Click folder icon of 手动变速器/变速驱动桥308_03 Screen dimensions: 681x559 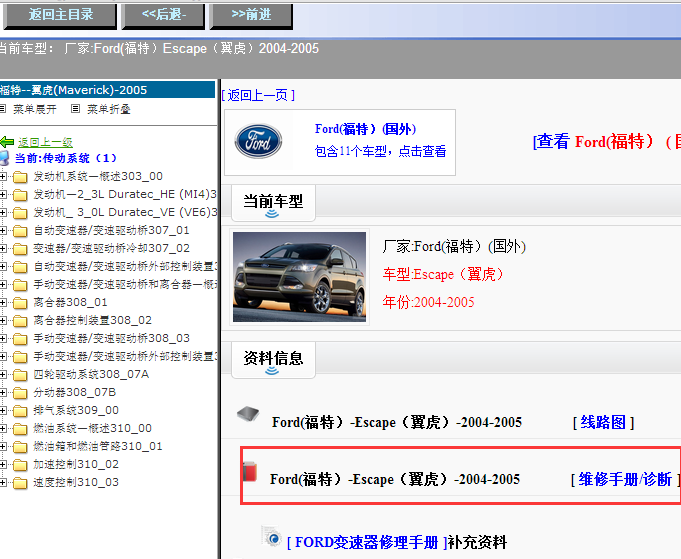click(20, 339)
